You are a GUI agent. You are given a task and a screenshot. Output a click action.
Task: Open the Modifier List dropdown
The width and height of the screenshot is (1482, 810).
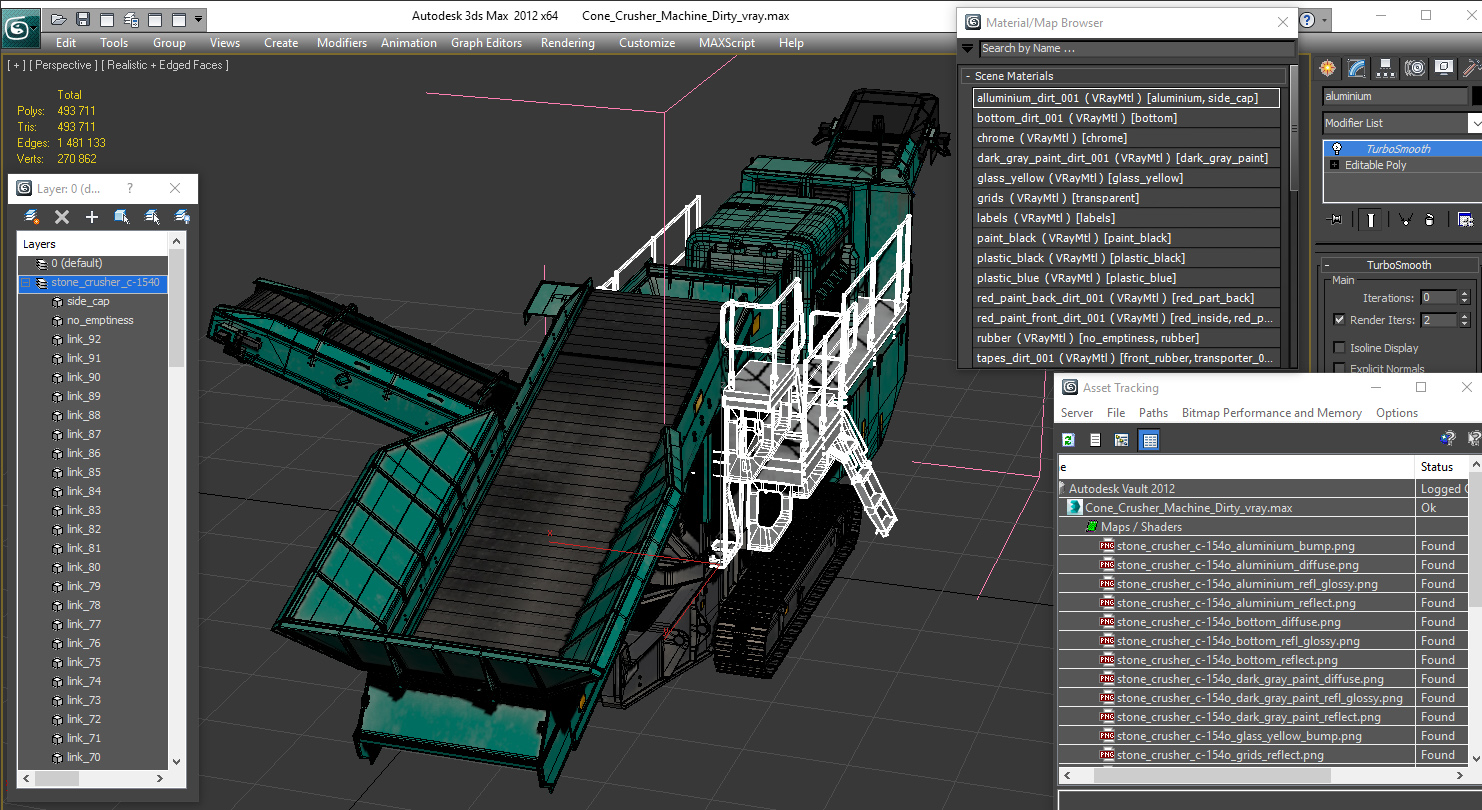(x=1474, y=123)
